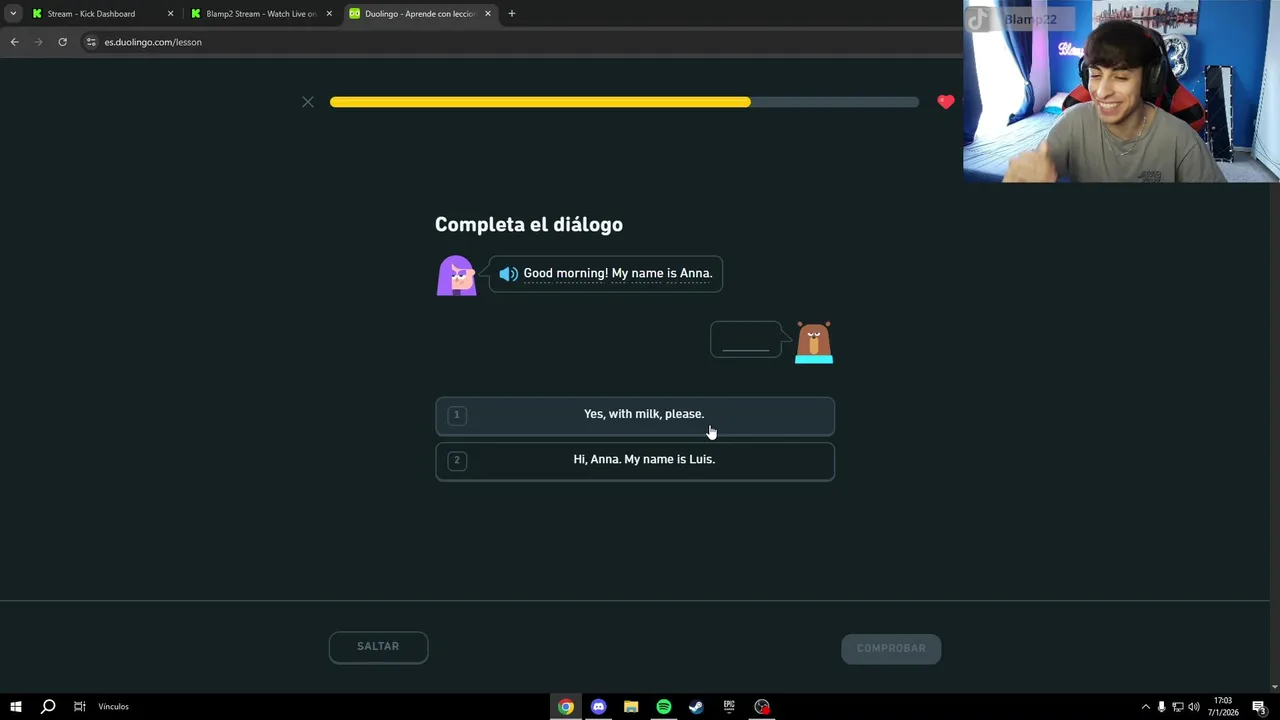1280x720 pixels.
Task: Go forward in browser history
Action: tap(38, 42)
